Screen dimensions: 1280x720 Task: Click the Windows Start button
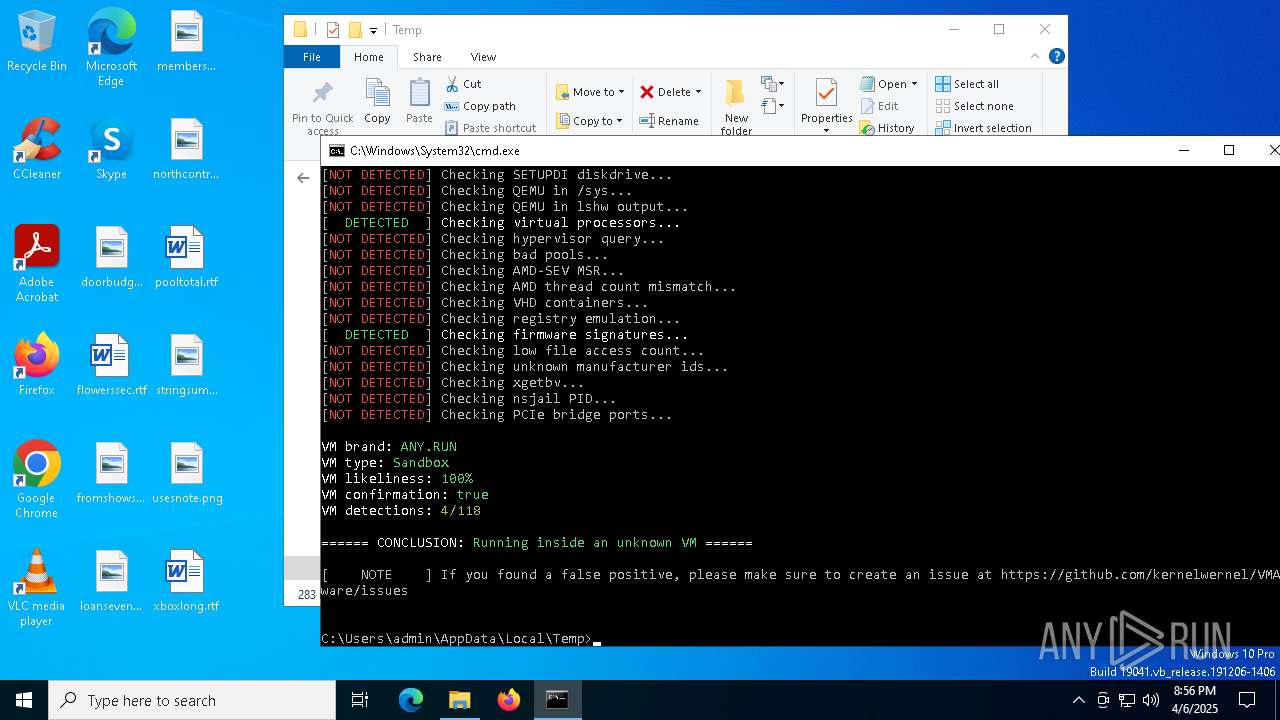(24, 700)
